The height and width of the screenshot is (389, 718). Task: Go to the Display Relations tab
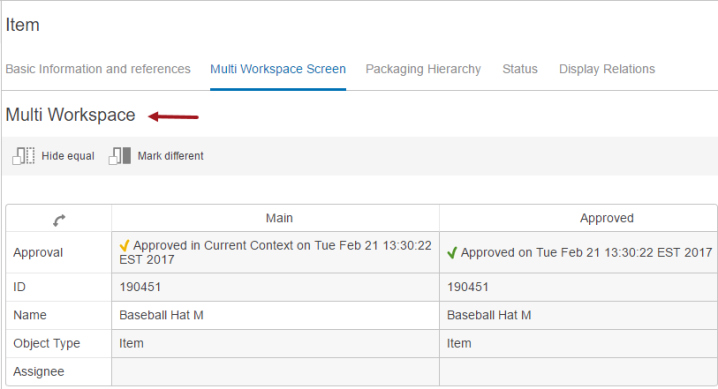(607, 69)
